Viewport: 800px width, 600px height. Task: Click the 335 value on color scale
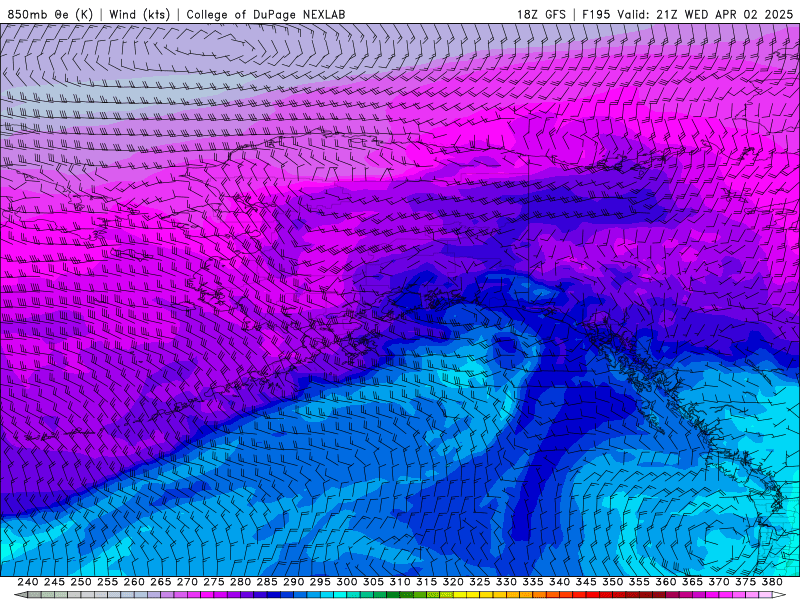533,582
